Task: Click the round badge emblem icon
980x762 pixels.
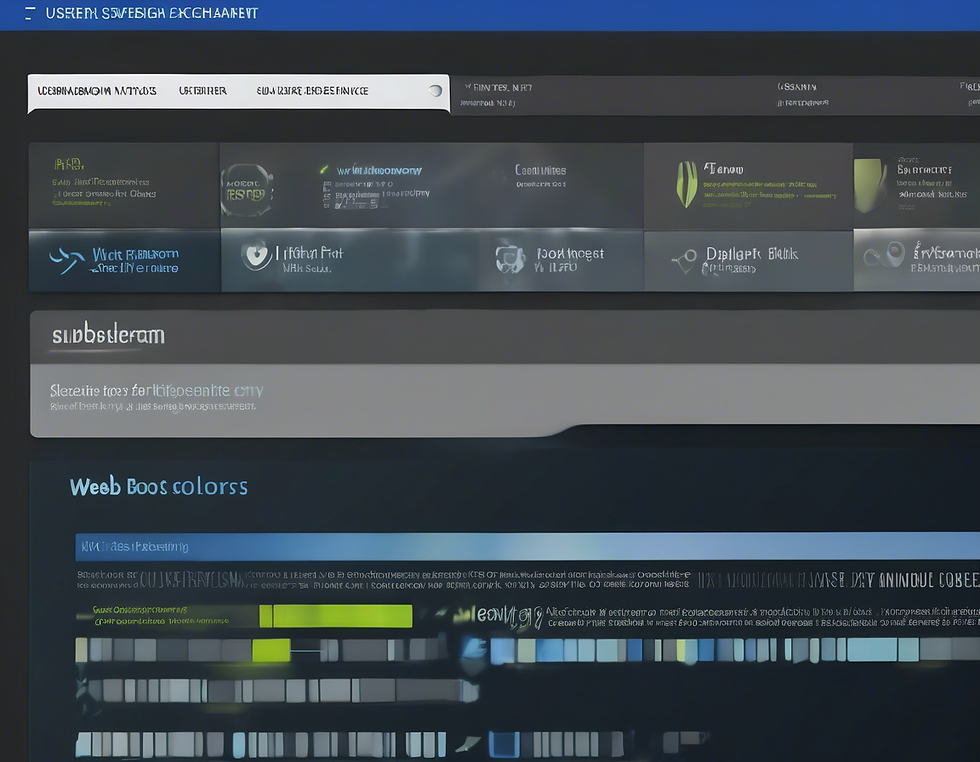Action: [247, 190]
